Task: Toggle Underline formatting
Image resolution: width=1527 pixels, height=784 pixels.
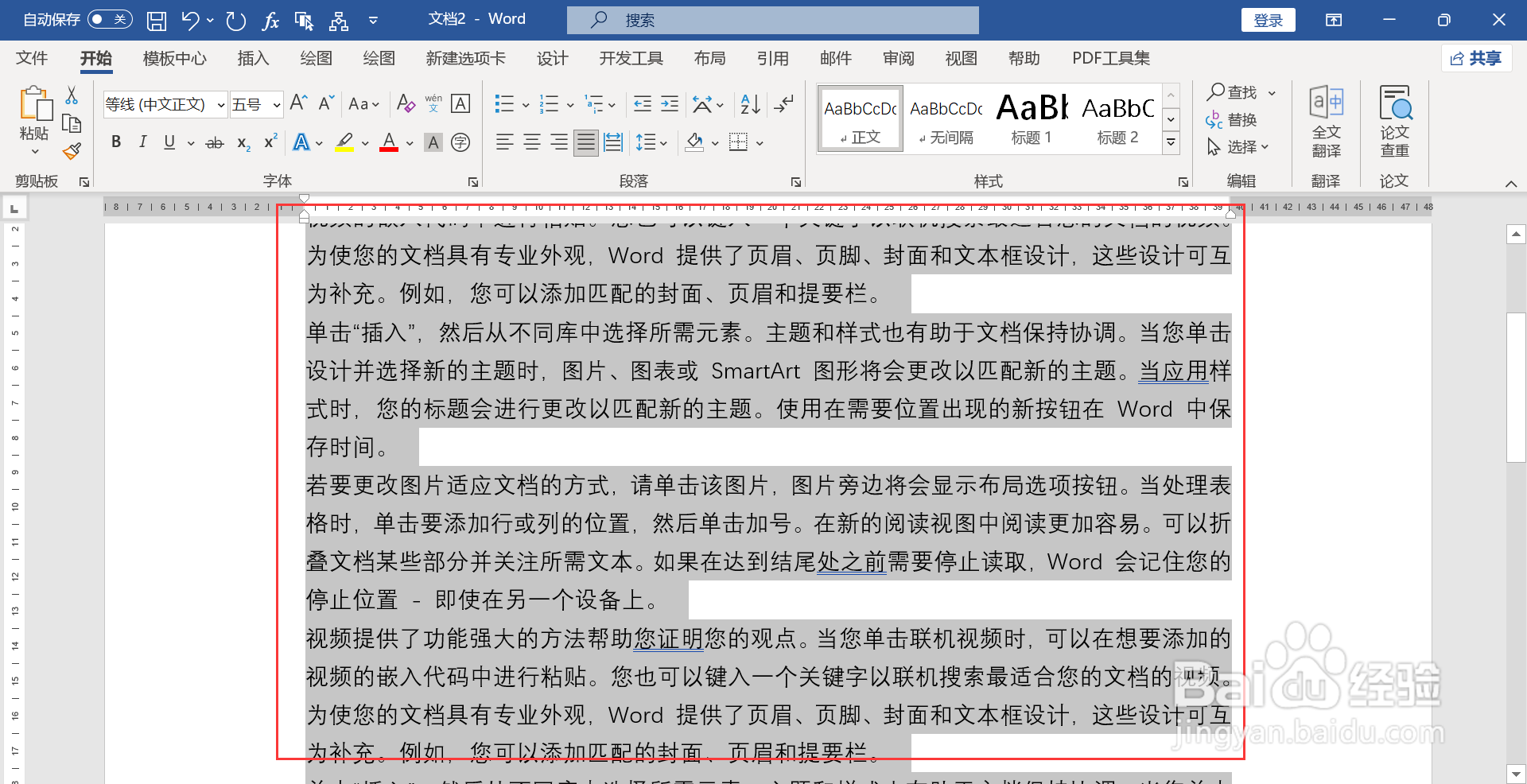Action: (169, 142)
